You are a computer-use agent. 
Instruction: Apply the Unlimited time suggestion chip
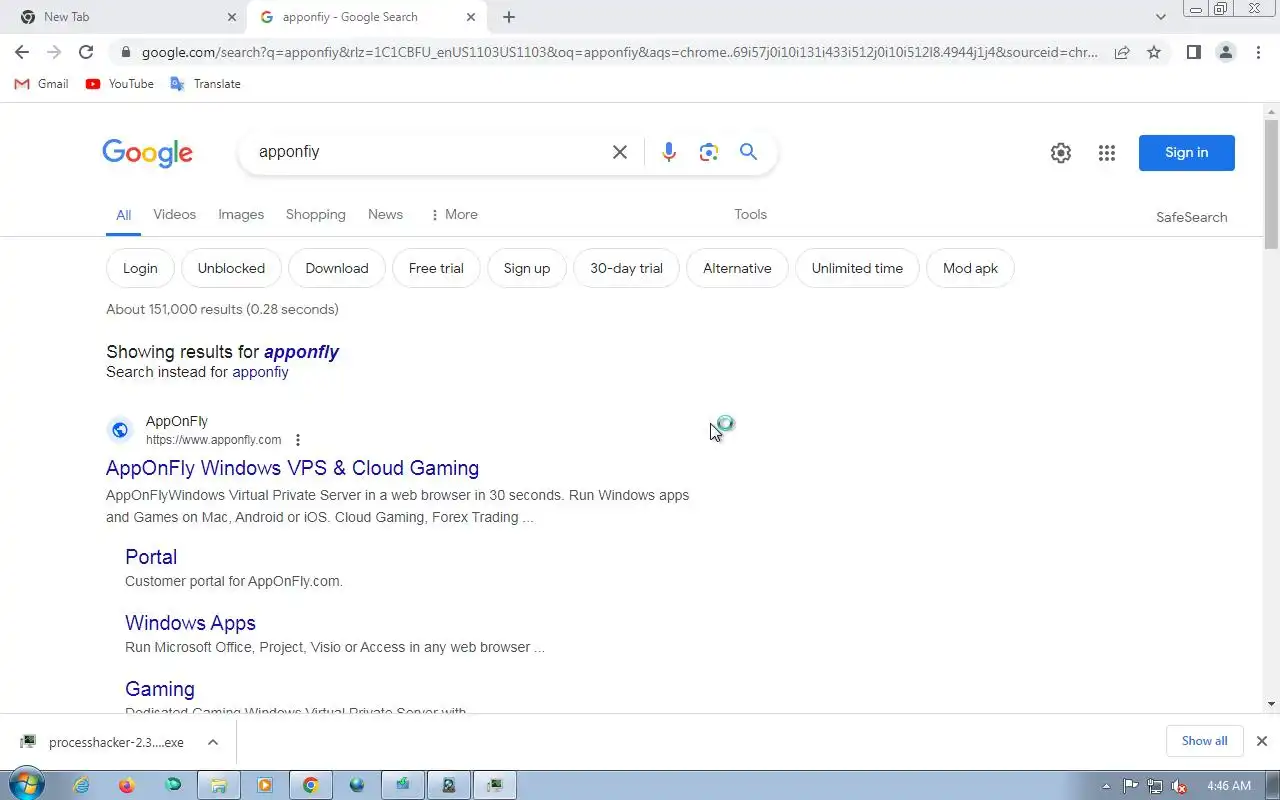pyautogui.click(x=857, y=268)
